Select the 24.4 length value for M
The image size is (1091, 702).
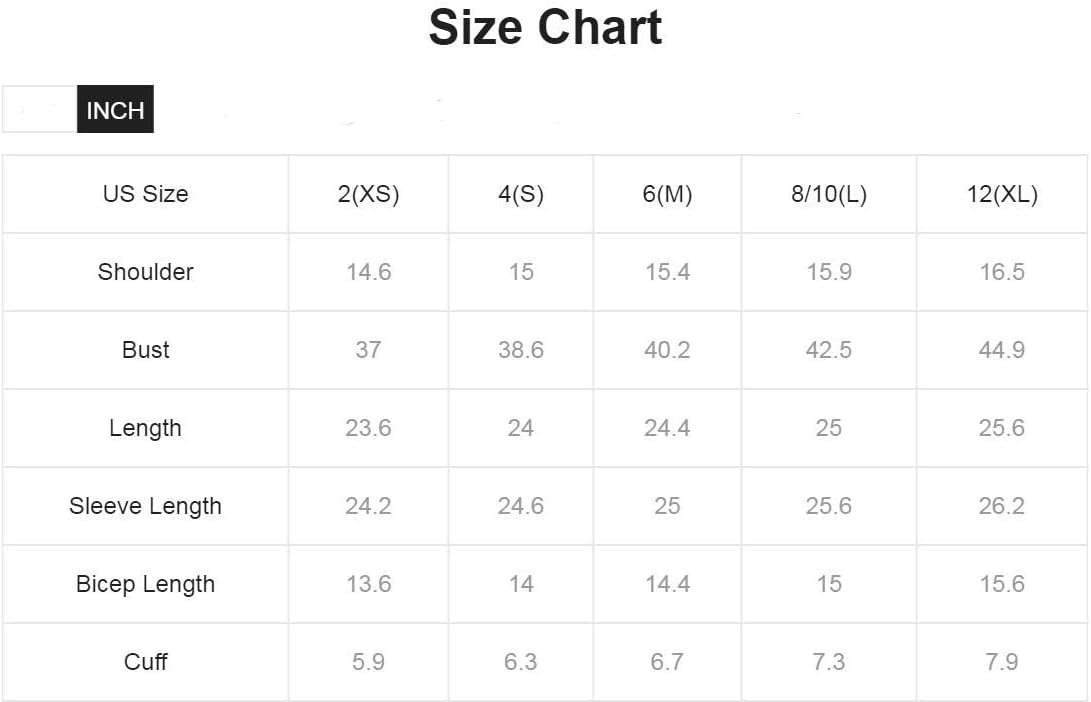[667, 428]
